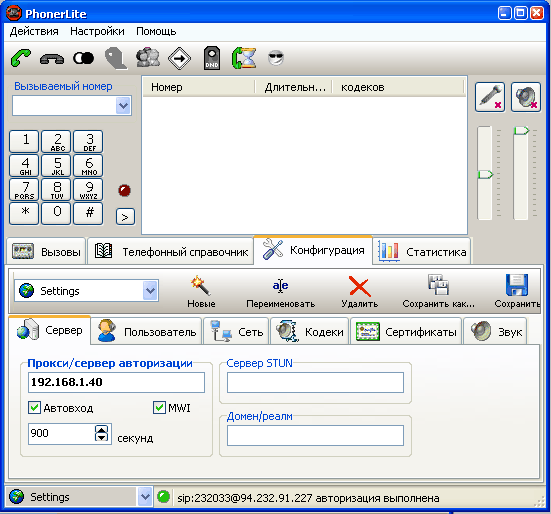Dial 9 WXYZ on keypad
The image size is (551, 514).
[x=88, y=189]
